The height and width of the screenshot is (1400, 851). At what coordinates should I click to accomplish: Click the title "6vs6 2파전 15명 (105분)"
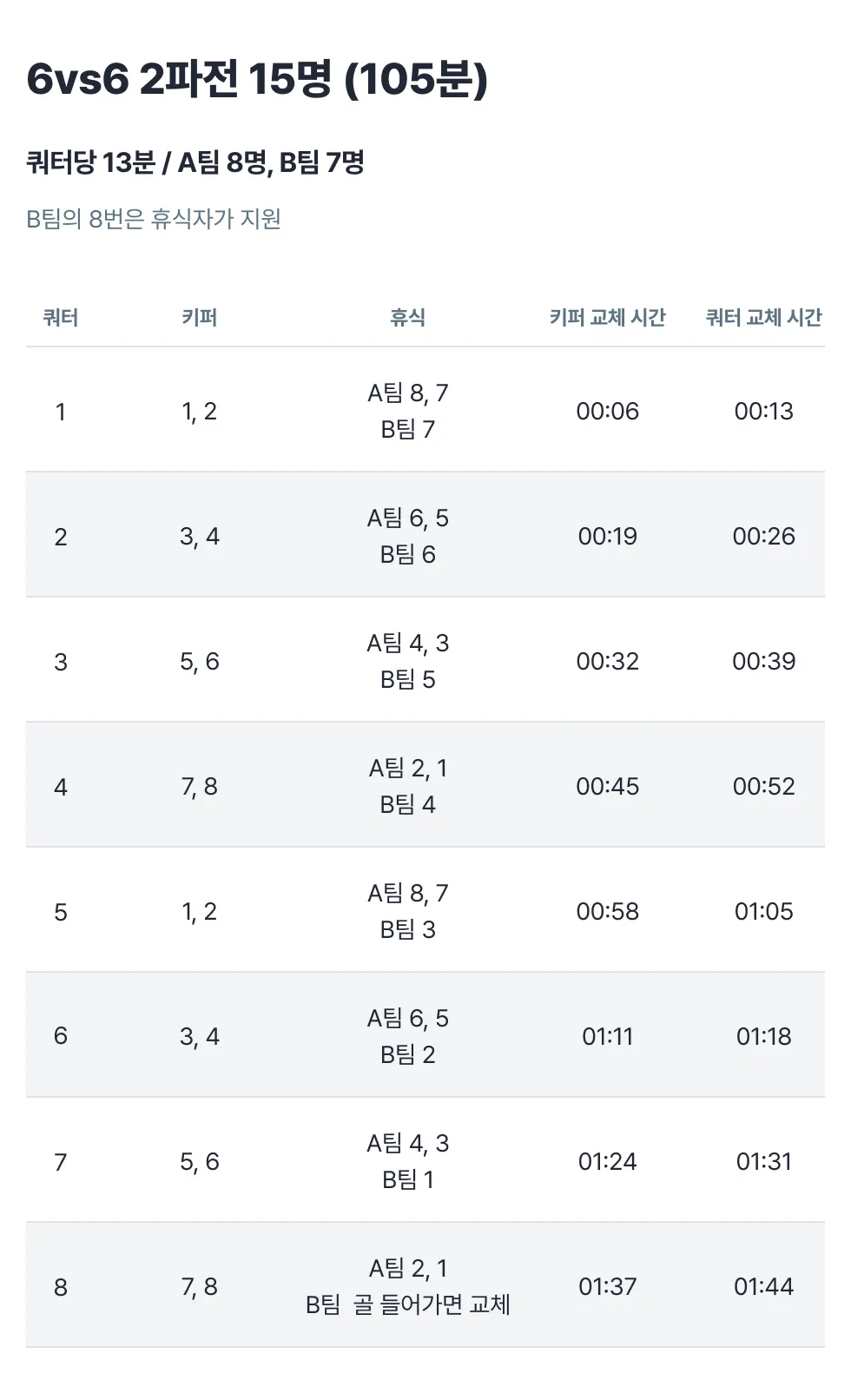point(257,79)
